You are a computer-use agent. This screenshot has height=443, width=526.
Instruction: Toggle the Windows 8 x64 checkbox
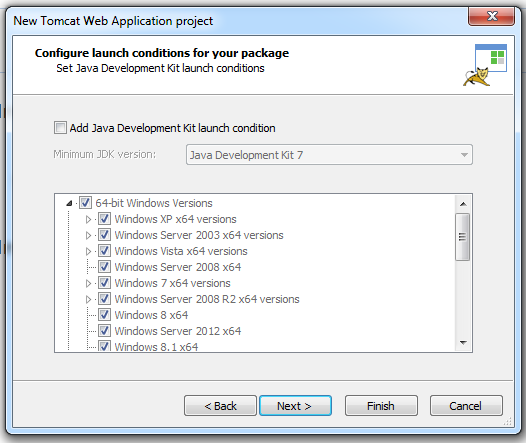tap(104, 315)
